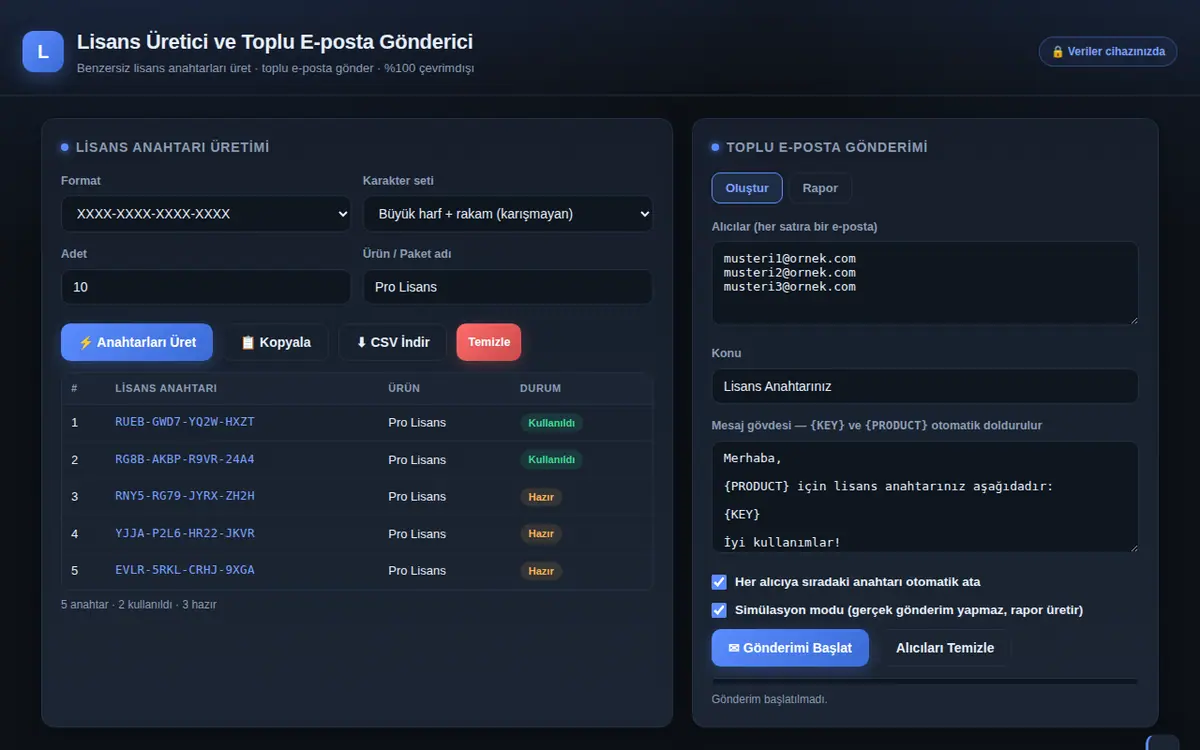Click 'Pro Lisans' in table row 3
The height and width of the screenshot is (750, 1200).
tap(417, 497)
